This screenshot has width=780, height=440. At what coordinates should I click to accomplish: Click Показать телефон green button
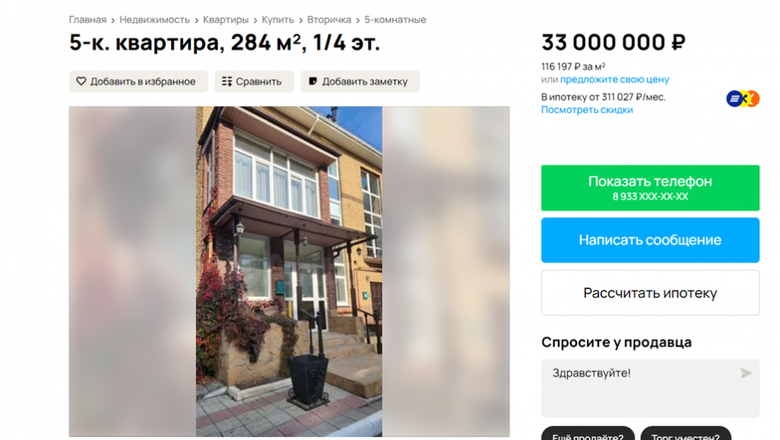[x=650, y=188]
